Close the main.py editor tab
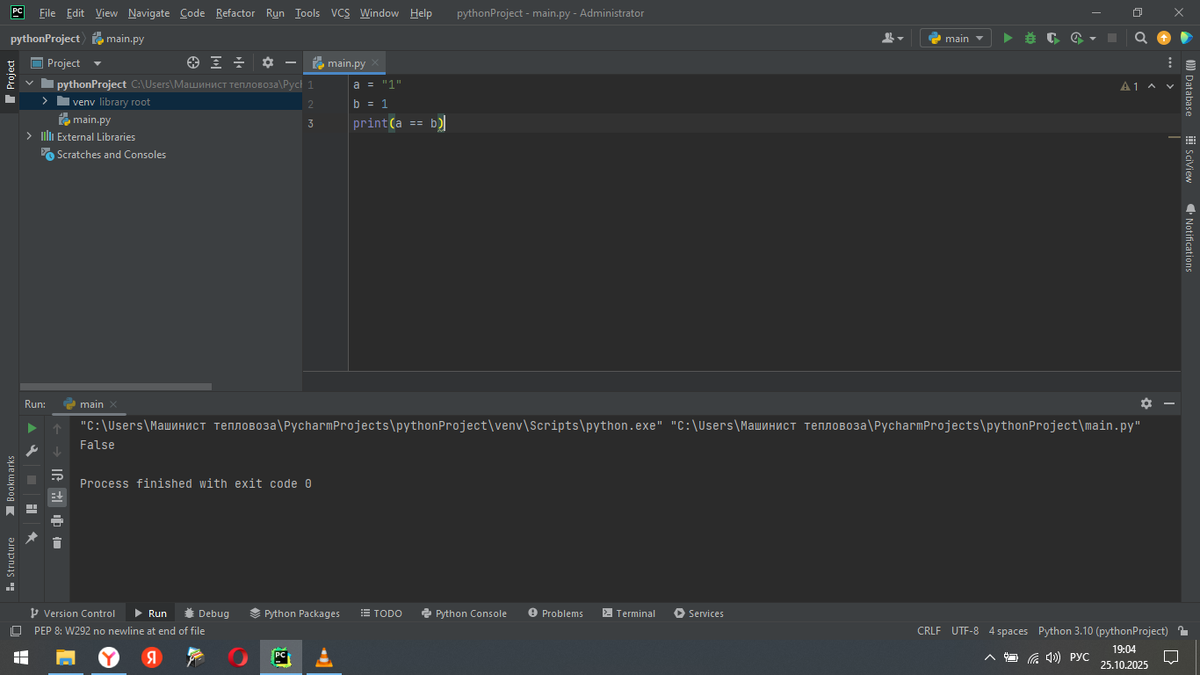 click(x=375, y=63)
